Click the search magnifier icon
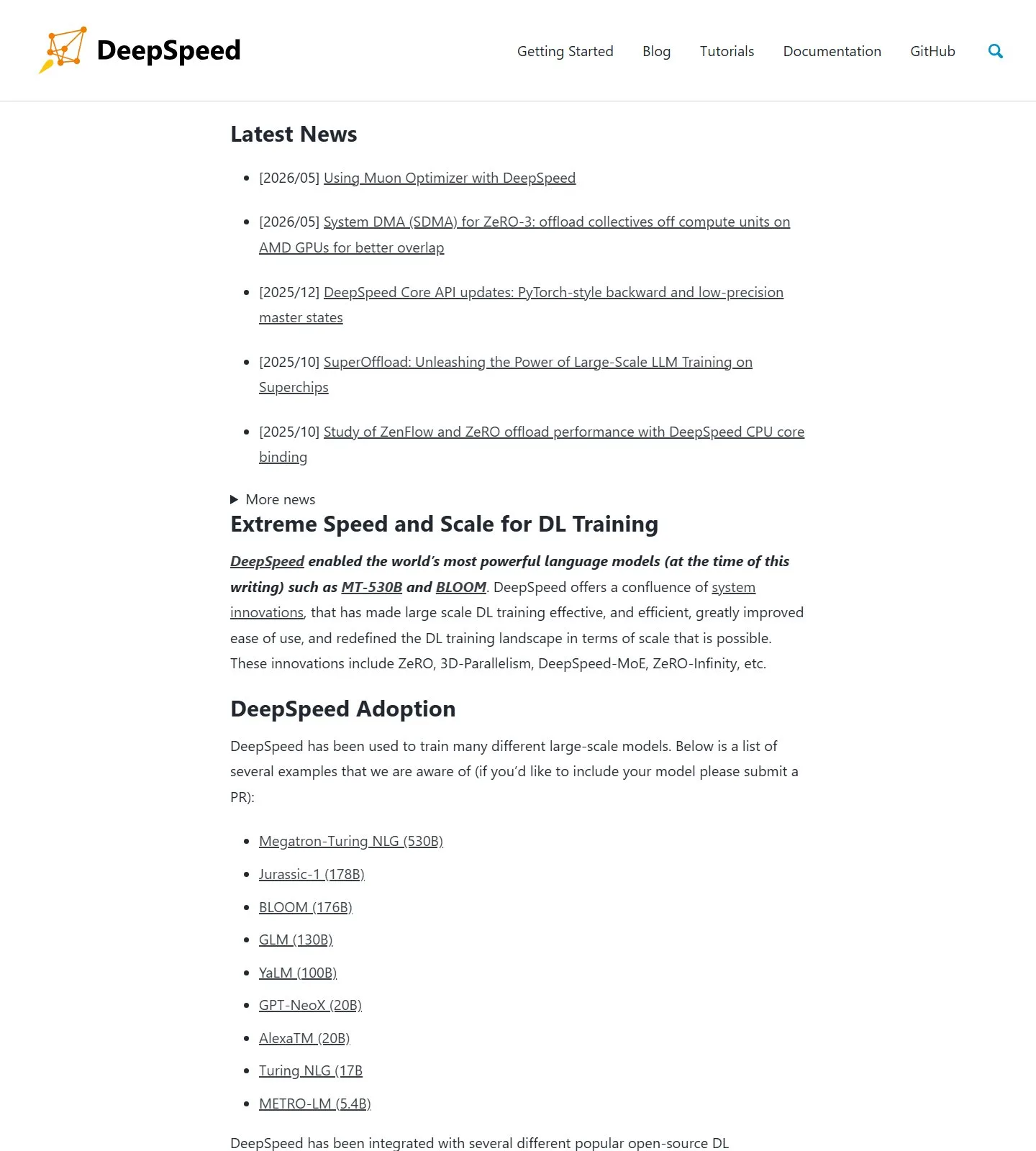This screenshot has width=1036, height=1151. tap(995, 51)
